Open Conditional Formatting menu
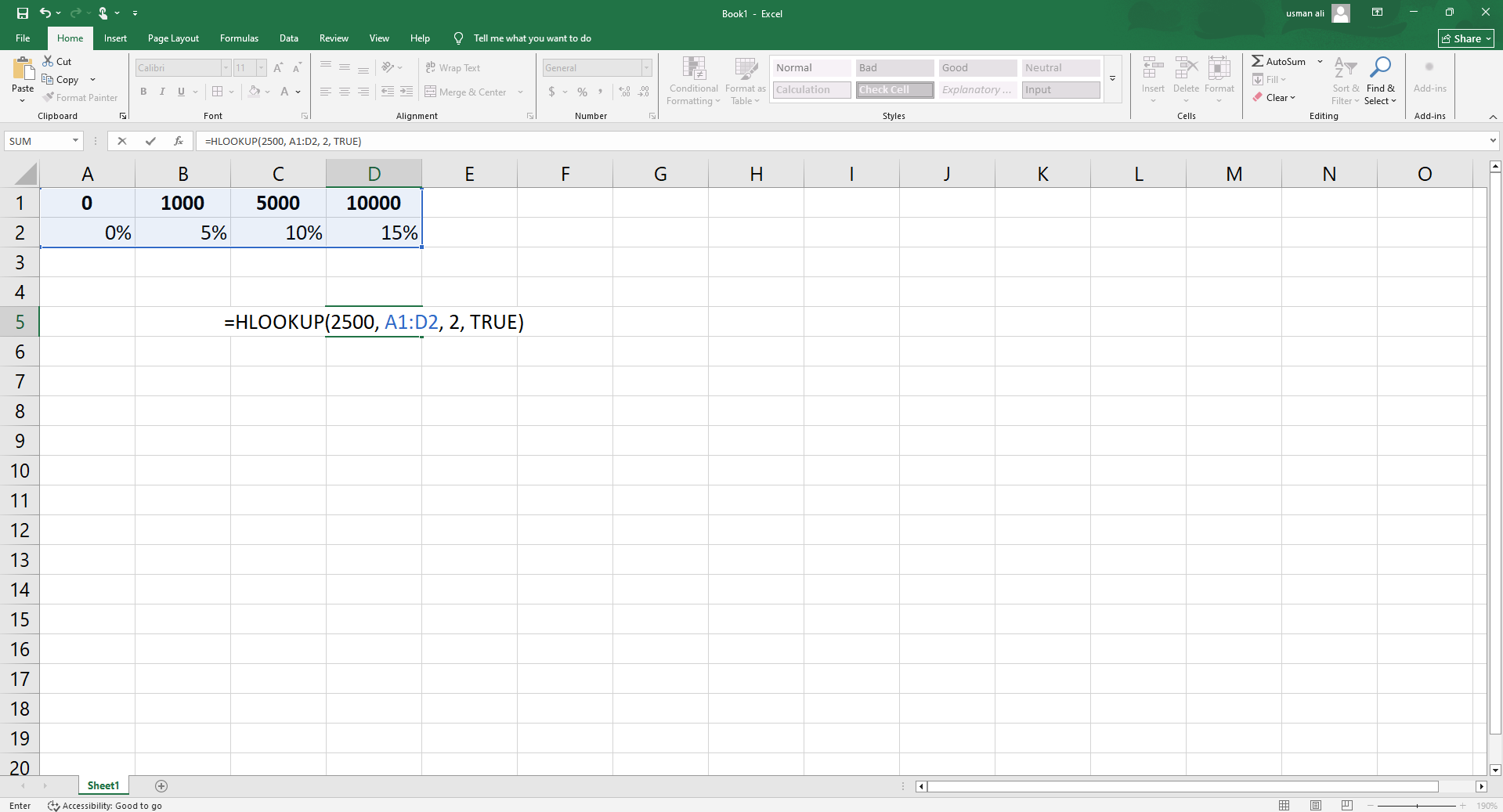The height and width of the screenshot is (812, 1503). 693,81
